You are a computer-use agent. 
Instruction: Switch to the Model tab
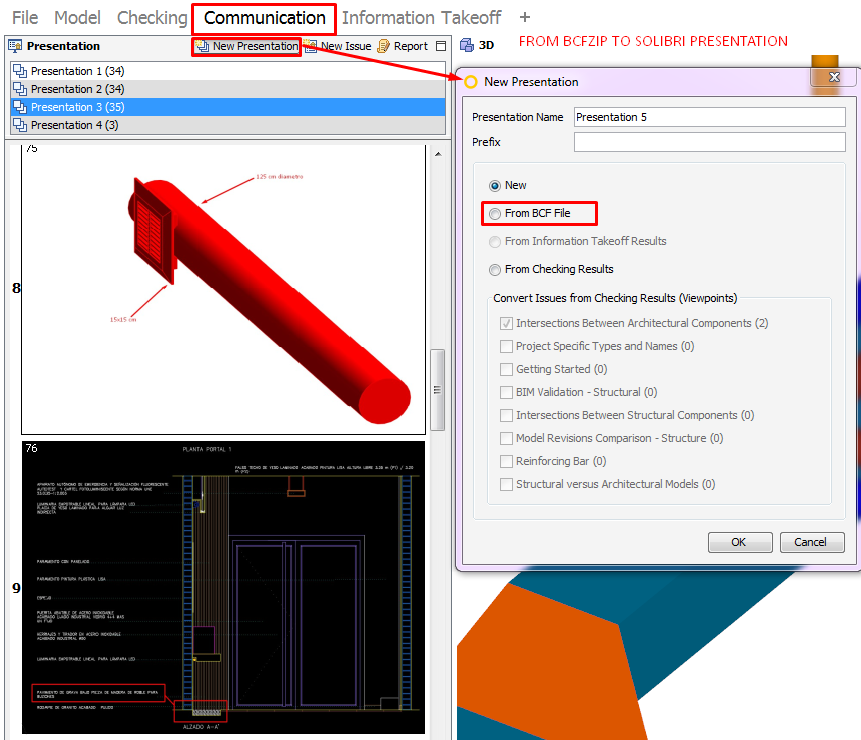tap(77, 18)
